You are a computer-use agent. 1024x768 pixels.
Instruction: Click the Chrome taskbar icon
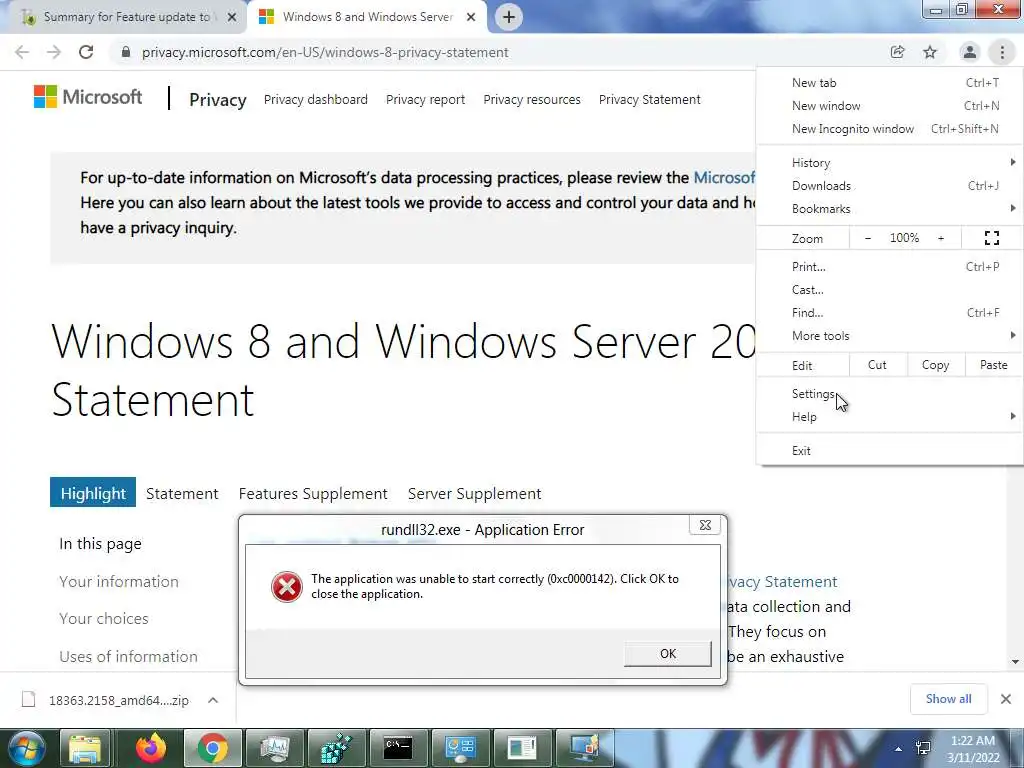click(212, 748)
